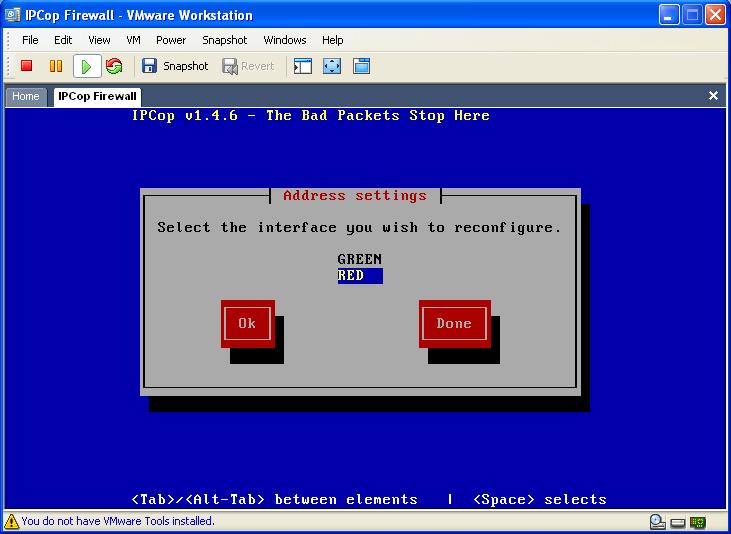This screenshot has height=534, width=731.
Task: Click the Revert icon
Action: click(x=230, y=66)
